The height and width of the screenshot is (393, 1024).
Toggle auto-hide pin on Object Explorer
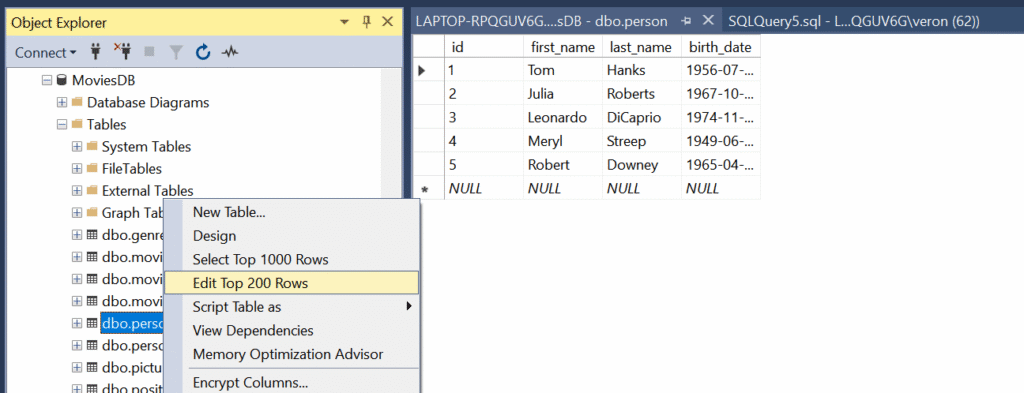[x=366, y=22]
